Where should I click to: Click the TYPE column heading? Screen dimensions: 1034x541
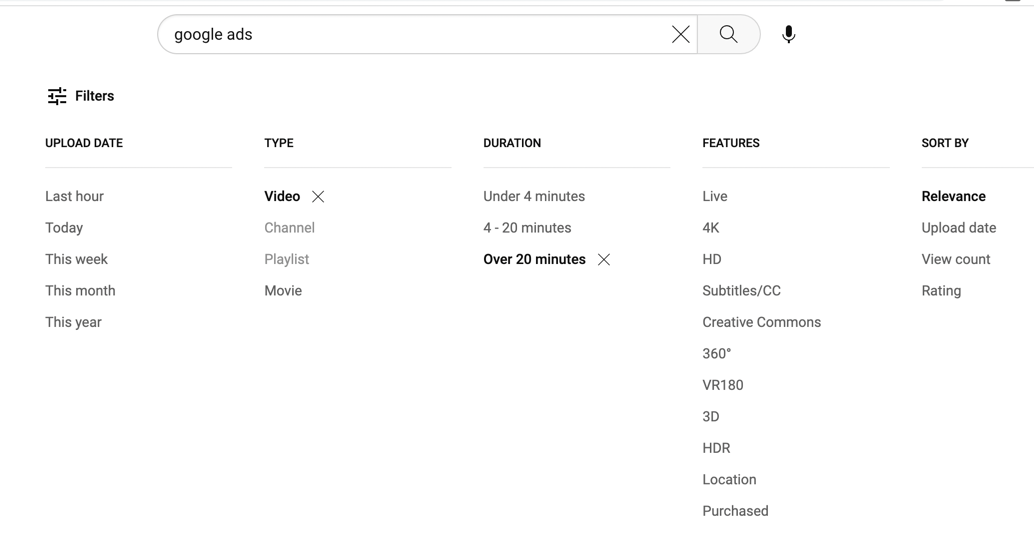(279, 143)
